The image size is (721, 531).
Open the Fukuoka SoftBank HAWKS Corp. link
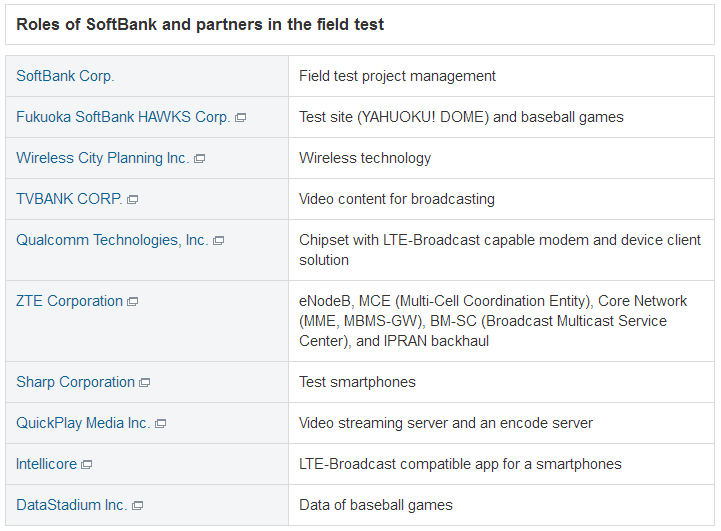(123, 117)
